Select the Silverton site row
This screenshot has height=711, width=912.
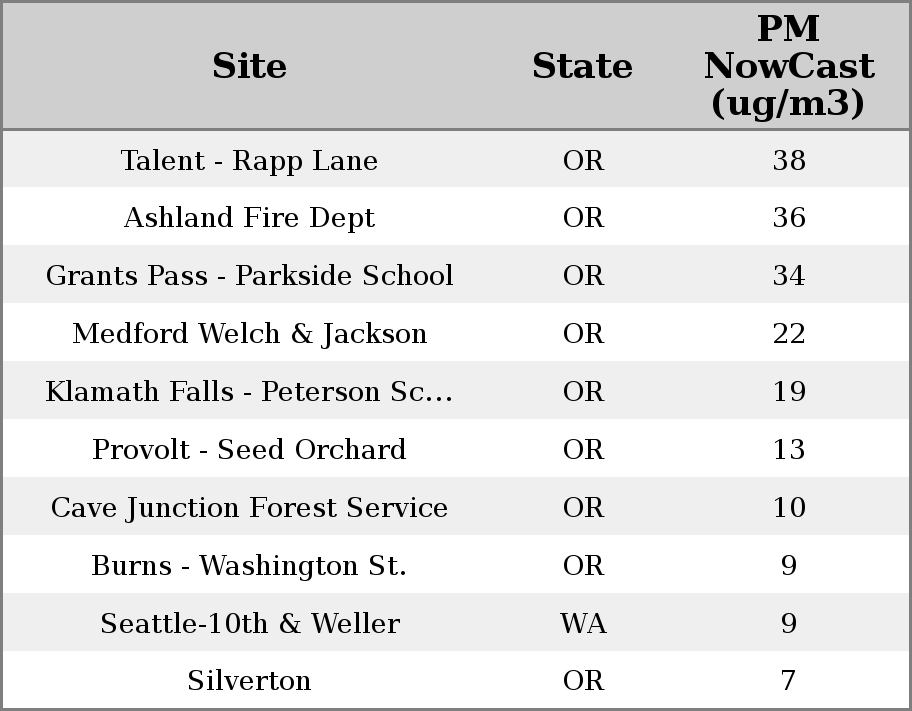(249, 681)
